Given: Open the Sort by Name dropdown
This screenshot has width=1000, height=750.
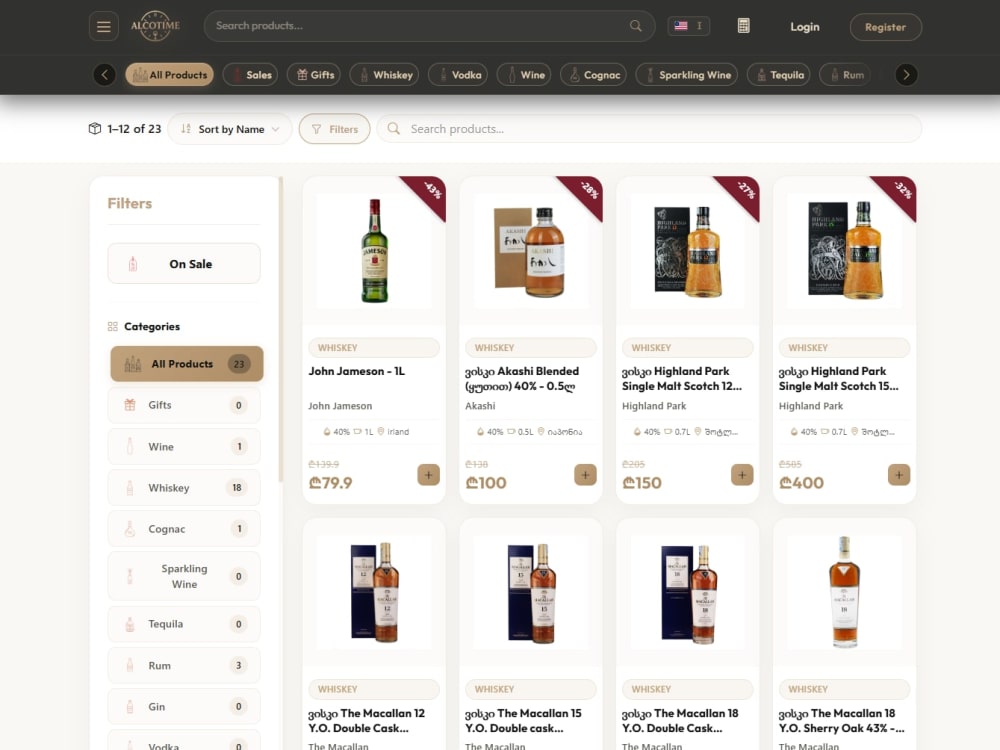Looking at the screenshot, I should pyautogui.click(x=230, y=129).
